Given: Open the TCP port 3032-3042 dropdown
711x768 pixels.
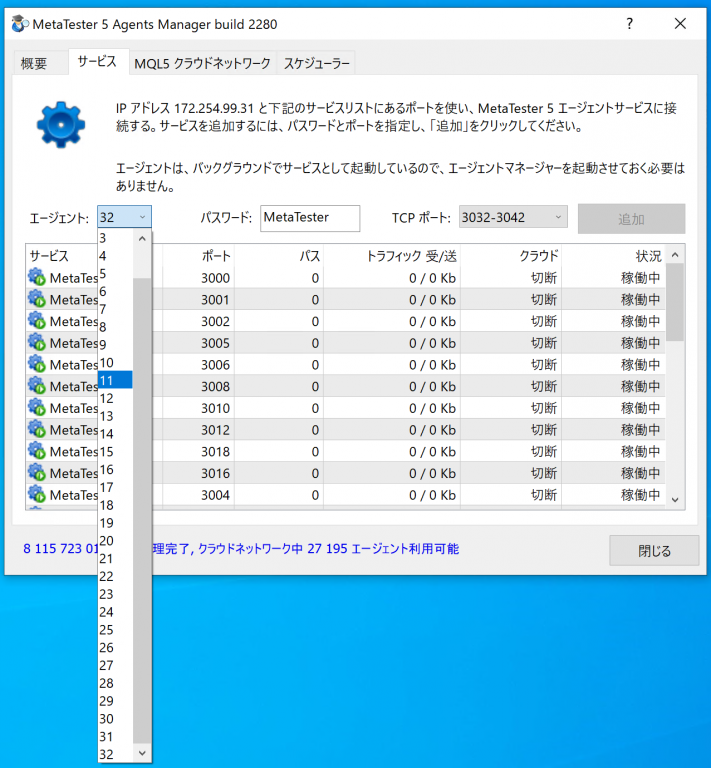Looking at the screenshot, I should 512,217.
